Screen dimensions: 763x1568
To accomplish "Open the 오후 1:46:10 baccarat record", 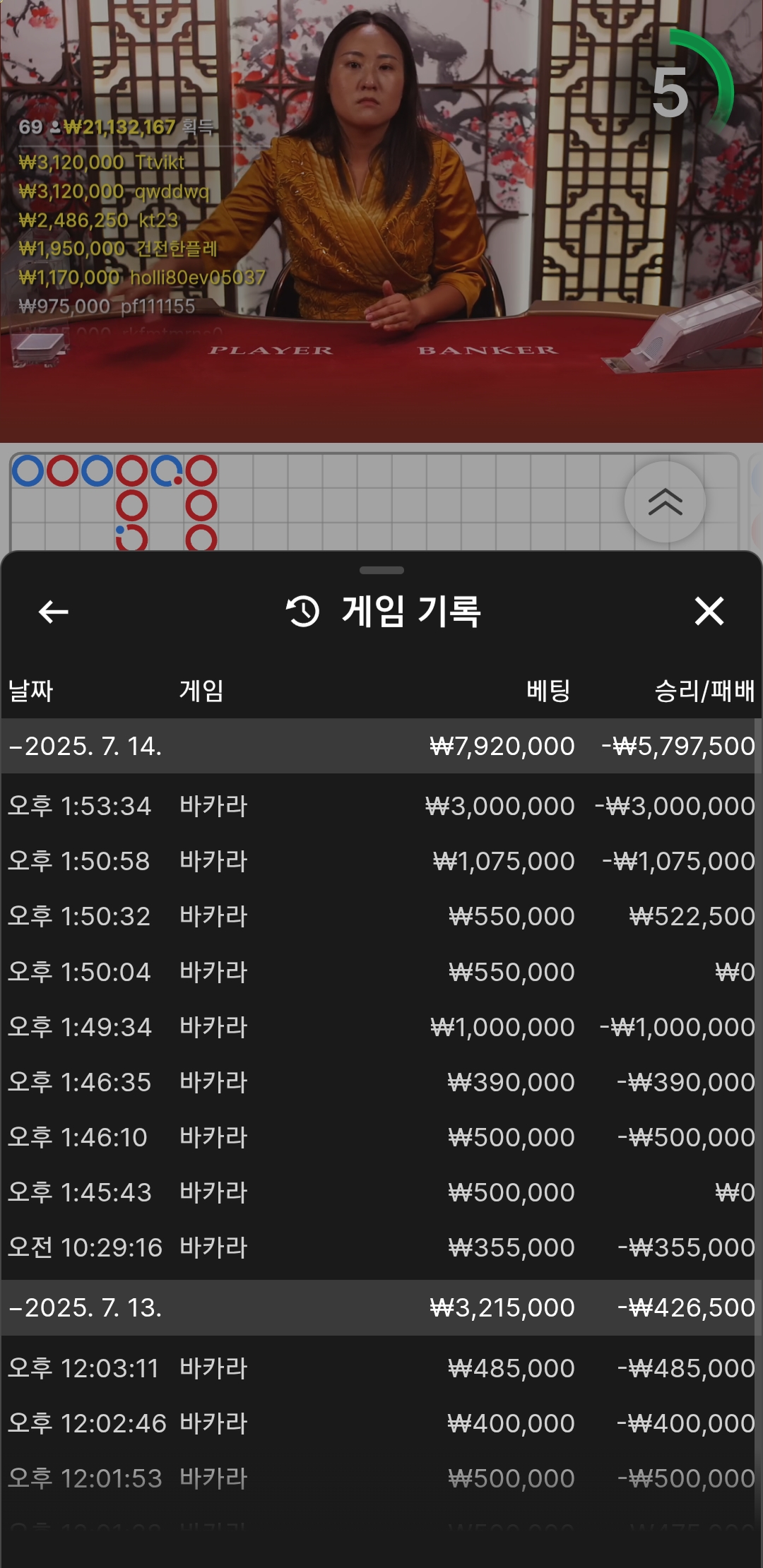I will [x=381, y=1137].
